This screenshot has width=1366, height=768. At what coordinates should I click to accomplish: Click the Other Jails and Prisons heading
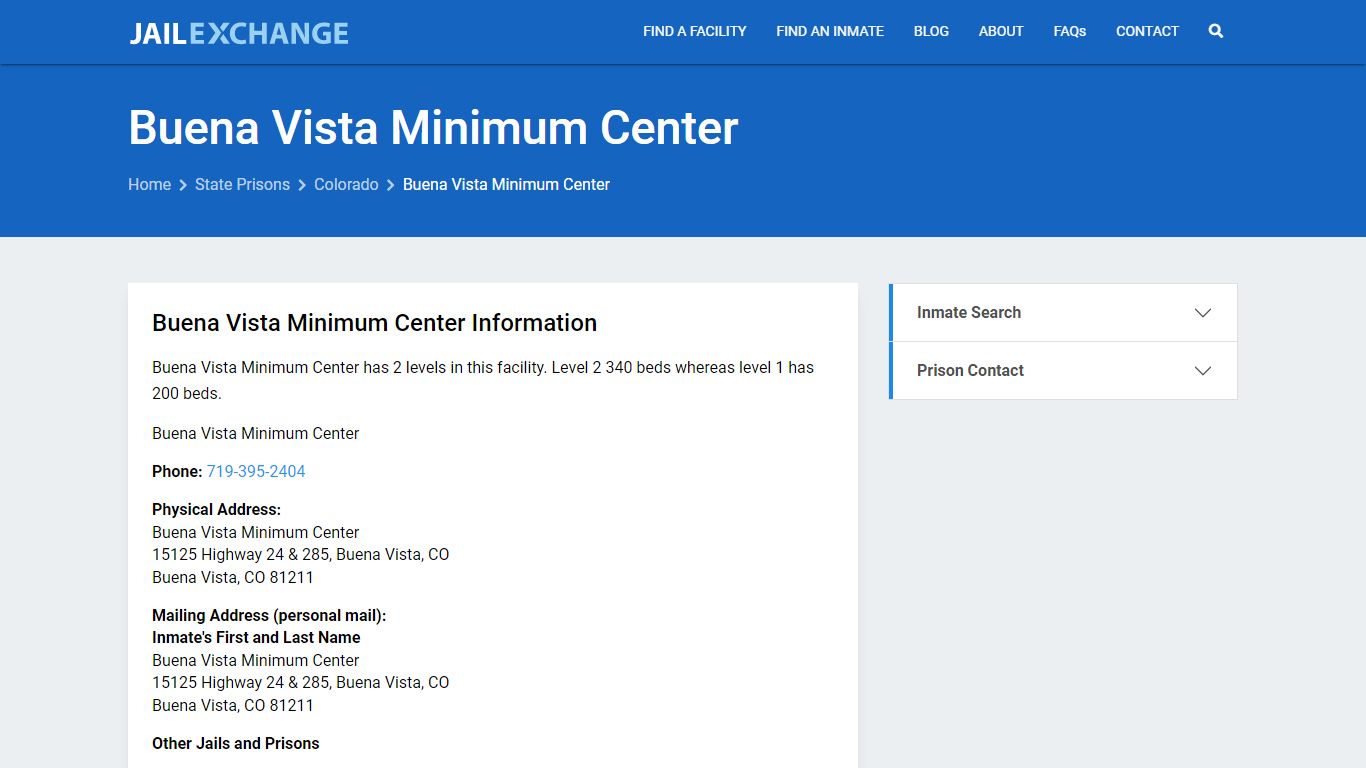point(236,743)
